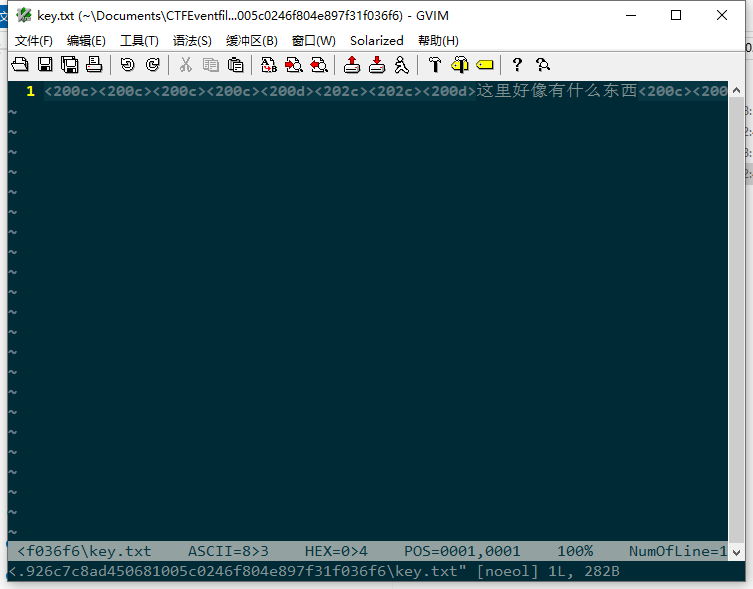This screenshot has height=589, width=753.
Task: Click the HEX=0>4 status entry
Action: (x=336, y=551)
